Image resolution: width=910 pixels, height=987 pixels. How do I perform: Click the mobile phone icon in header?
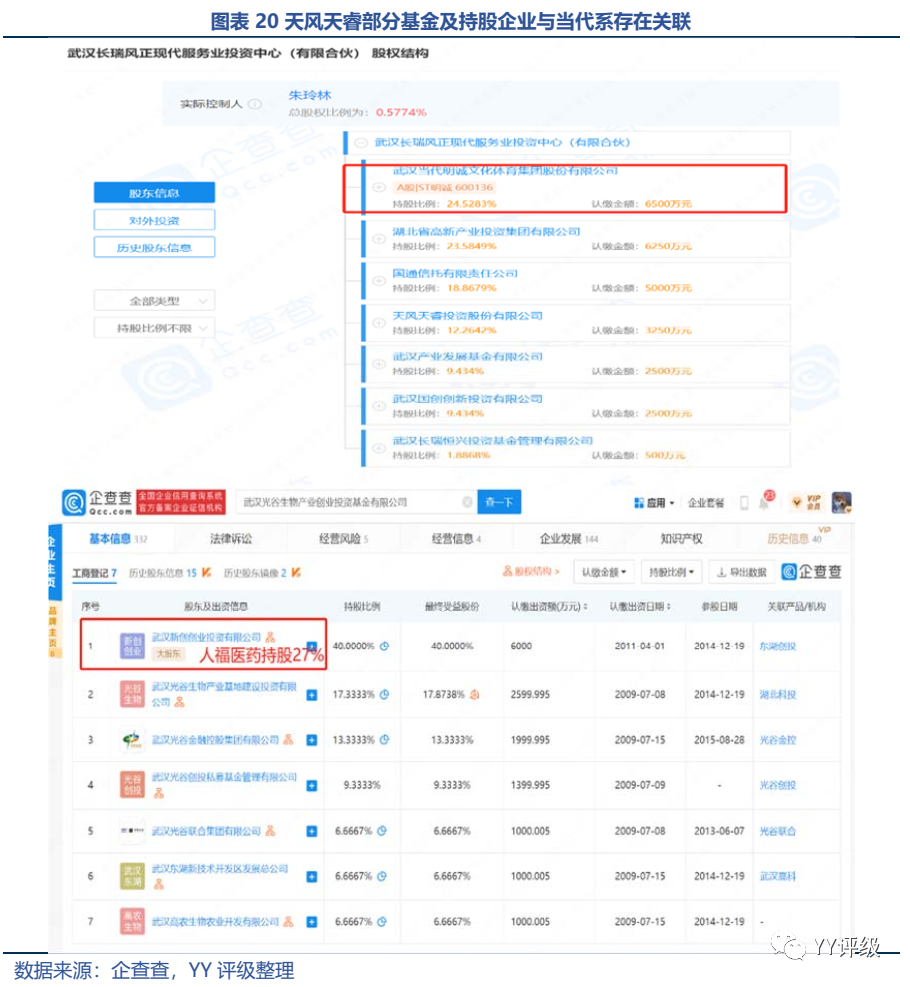point(744,502)
